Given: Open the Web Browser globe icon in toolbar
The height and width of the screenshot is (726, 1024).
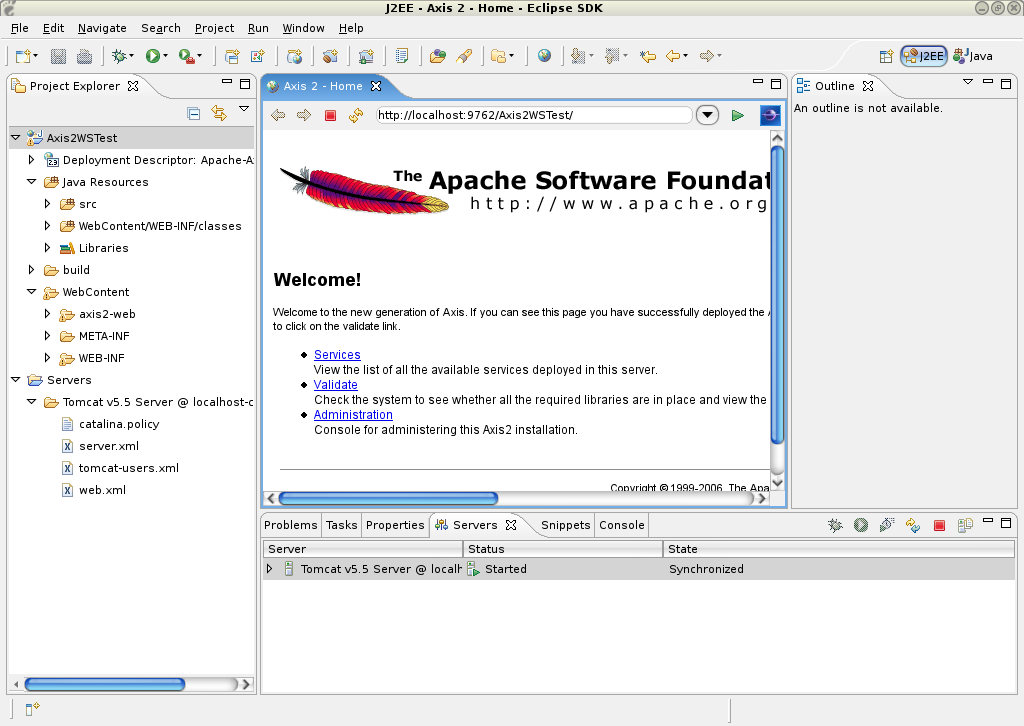Looking at the screenshot, I should click(x=544, y=56).
